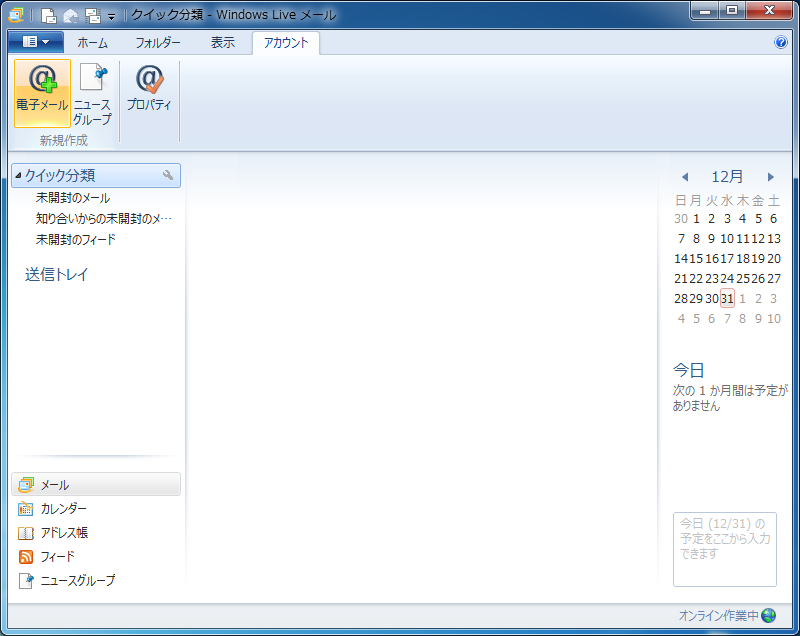Click the today's event entry field
This screenshot has width=800, height=636.
(724, 549)
